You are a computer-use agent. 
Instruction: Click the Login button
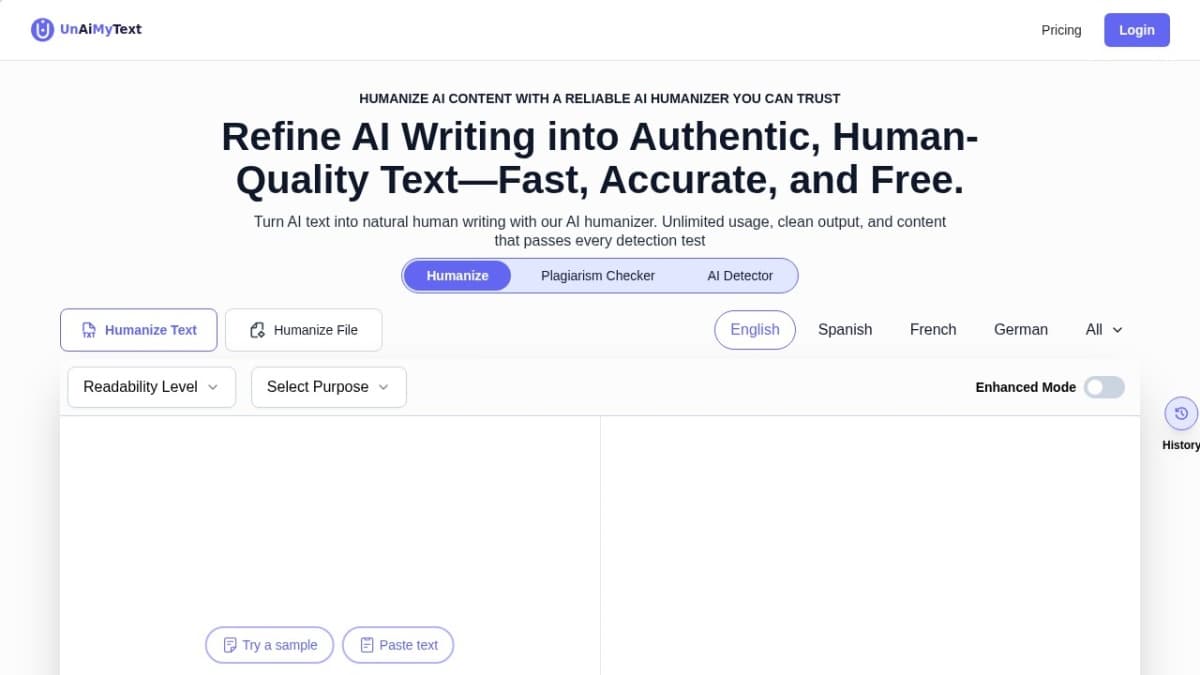1136,29
